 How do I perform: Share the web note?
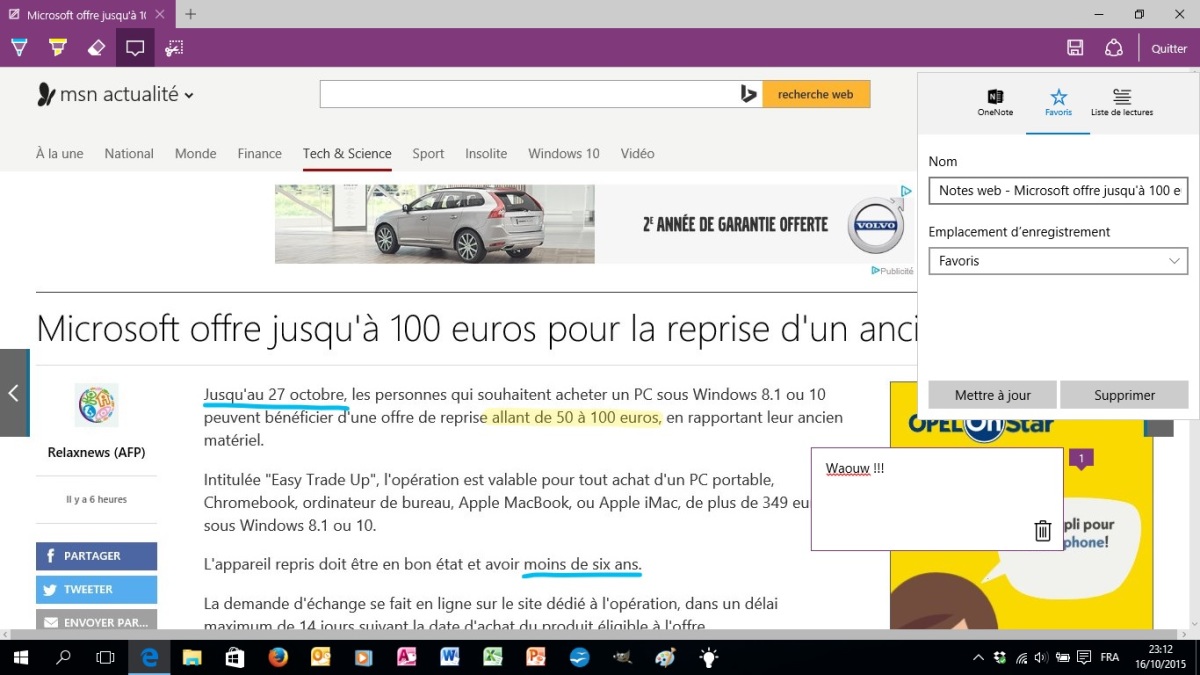(1114, 48)
